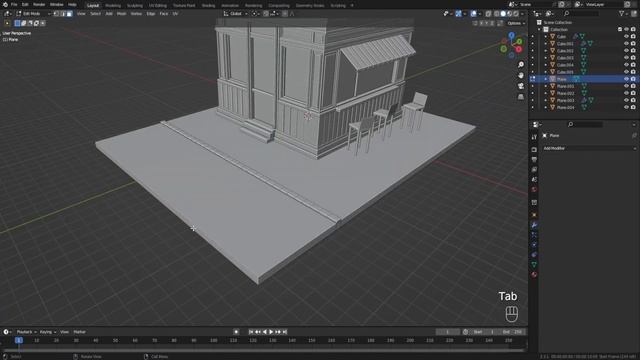Image resolution: width=640 pixels, height=360 pixels.
Task: Switch to rendered viewport shading
Action: tap(516, 13)
